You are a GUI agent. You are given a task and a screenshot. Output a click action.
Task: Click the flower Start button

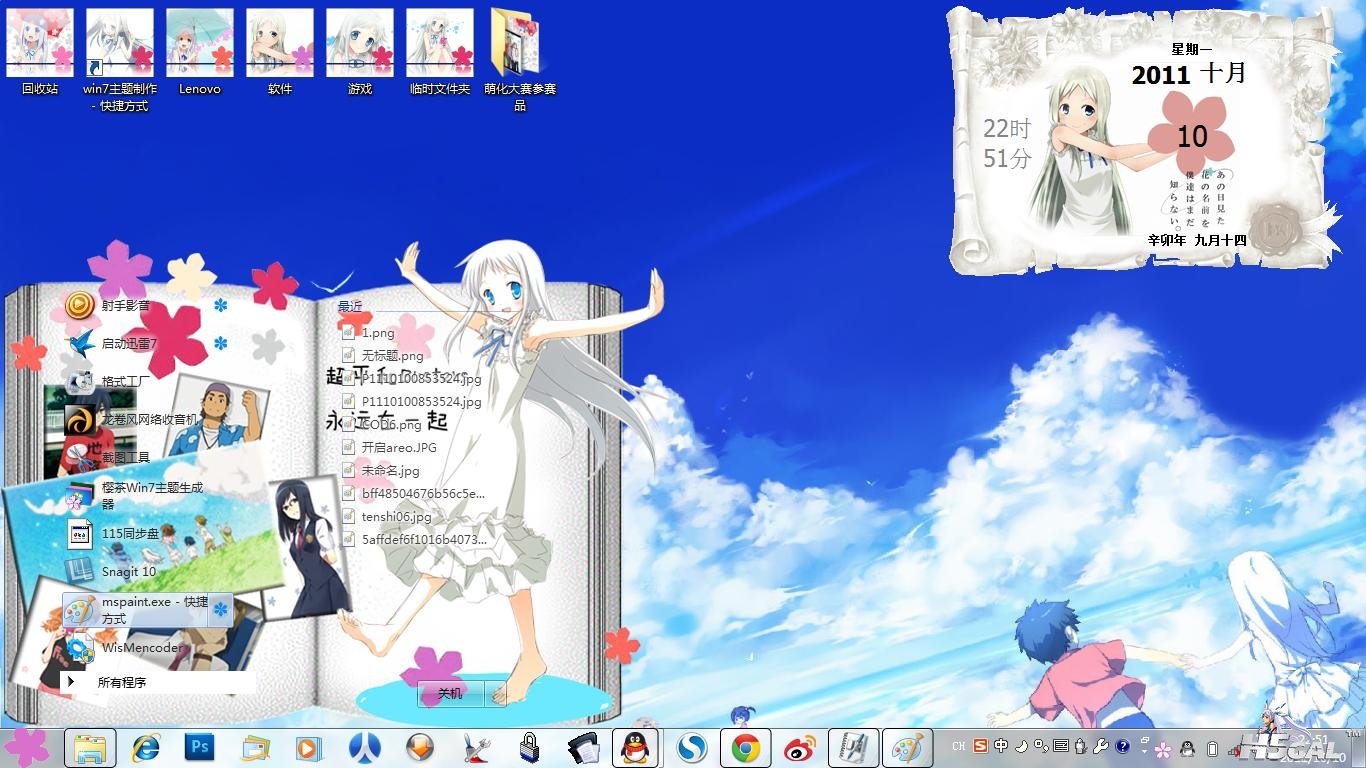coord(27,747)
